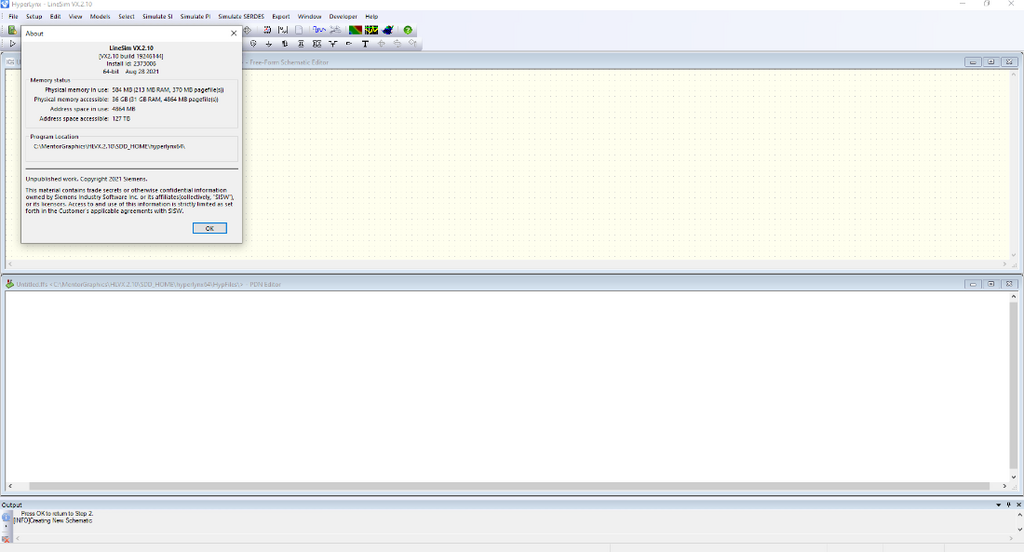This screenshot has width=1024, height=552.
Task: Open the Select menu
Action: (x=126, y=16)
